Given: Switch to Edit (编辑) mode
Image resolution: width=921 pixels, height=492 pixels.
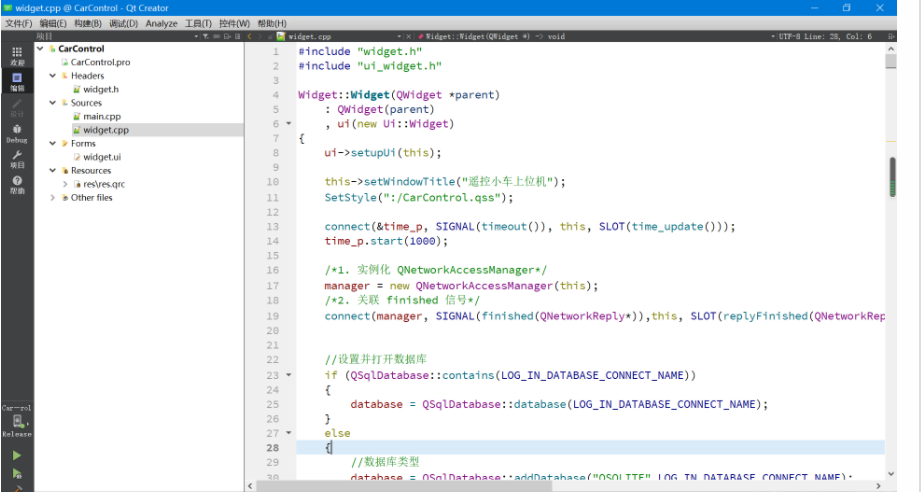Looking at the screenshot, I should [17, 82].
